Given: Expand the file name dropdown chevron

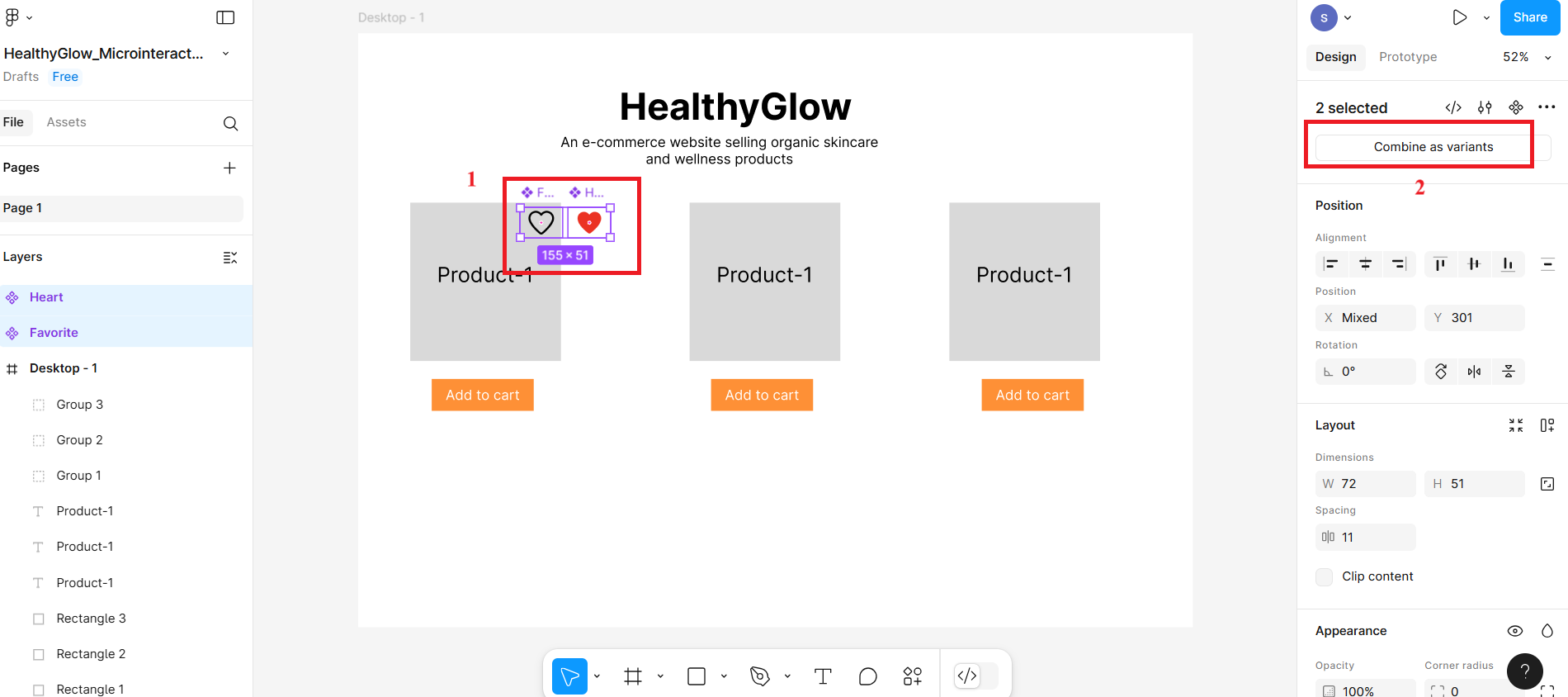Looking at the screenshot, I should click(x=226, y=54).
